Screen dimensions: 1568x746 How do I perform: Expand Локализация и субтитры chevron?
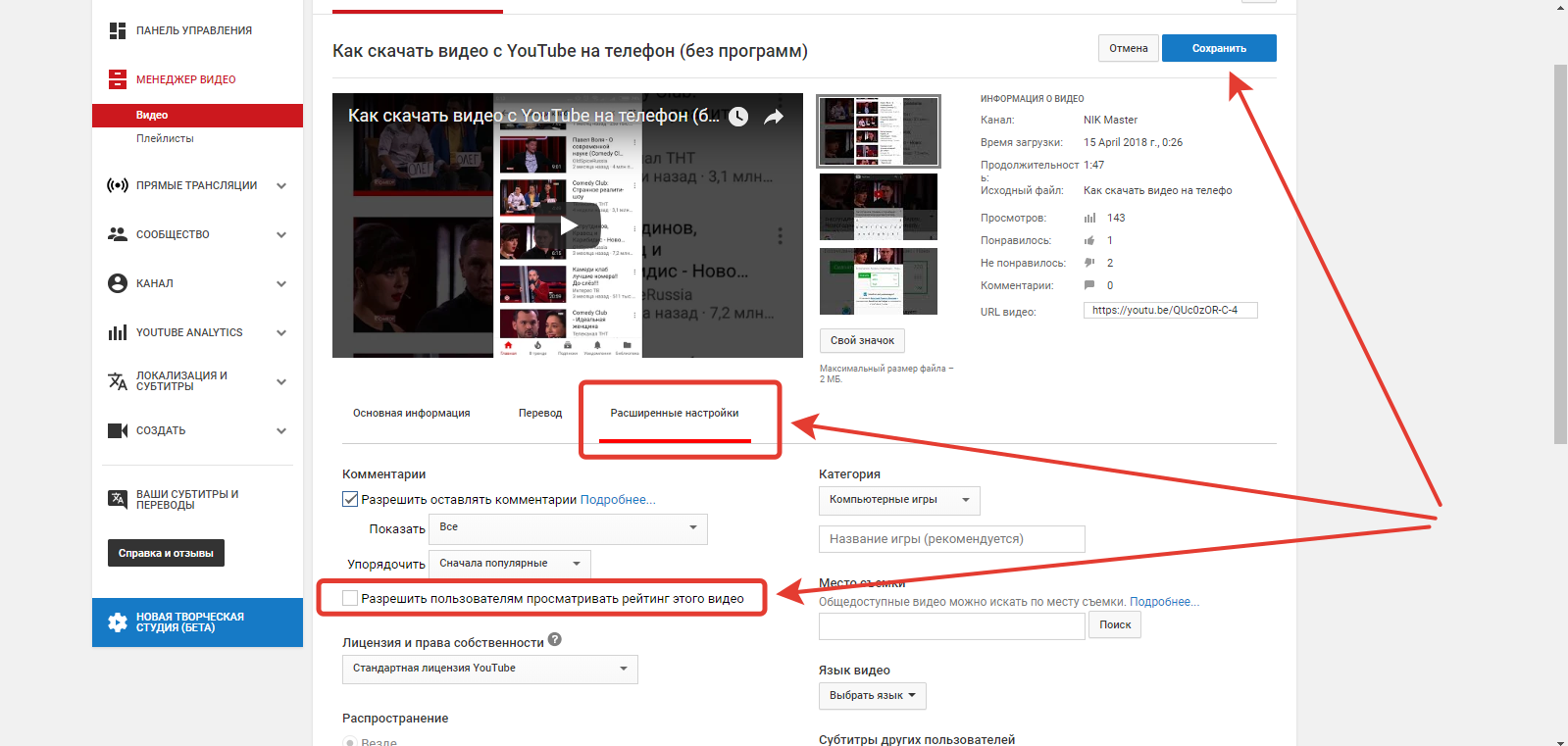click(x=281, y=381)
